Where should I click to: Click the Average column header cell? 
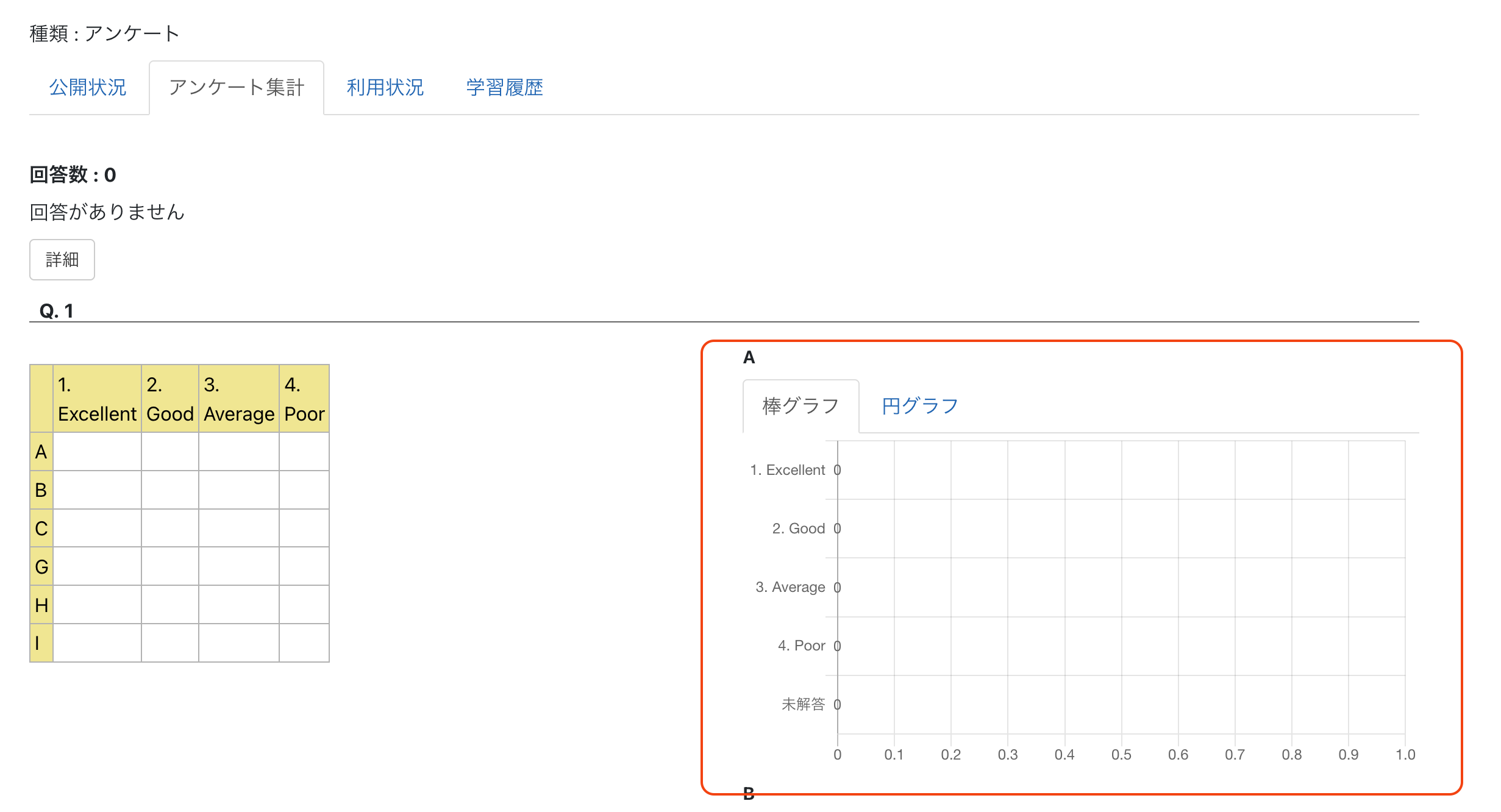[x=238, y=399]
